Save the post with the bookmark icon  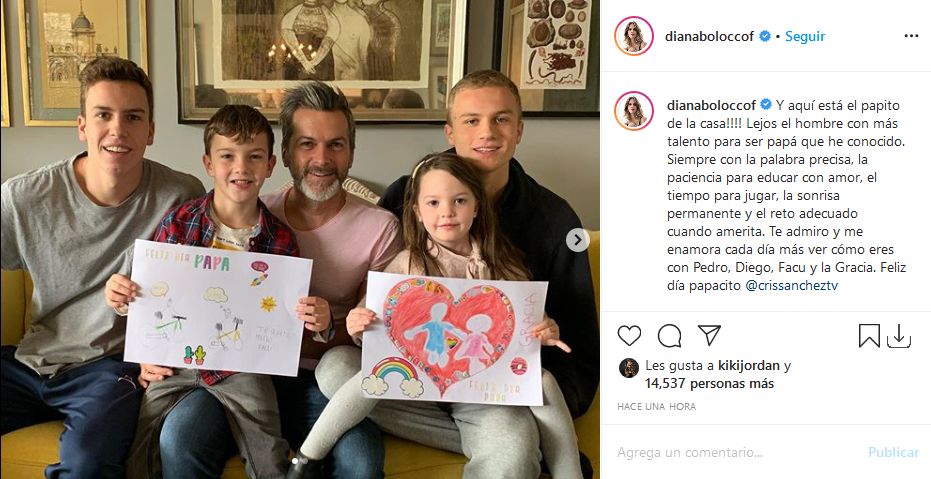[869, 336]
